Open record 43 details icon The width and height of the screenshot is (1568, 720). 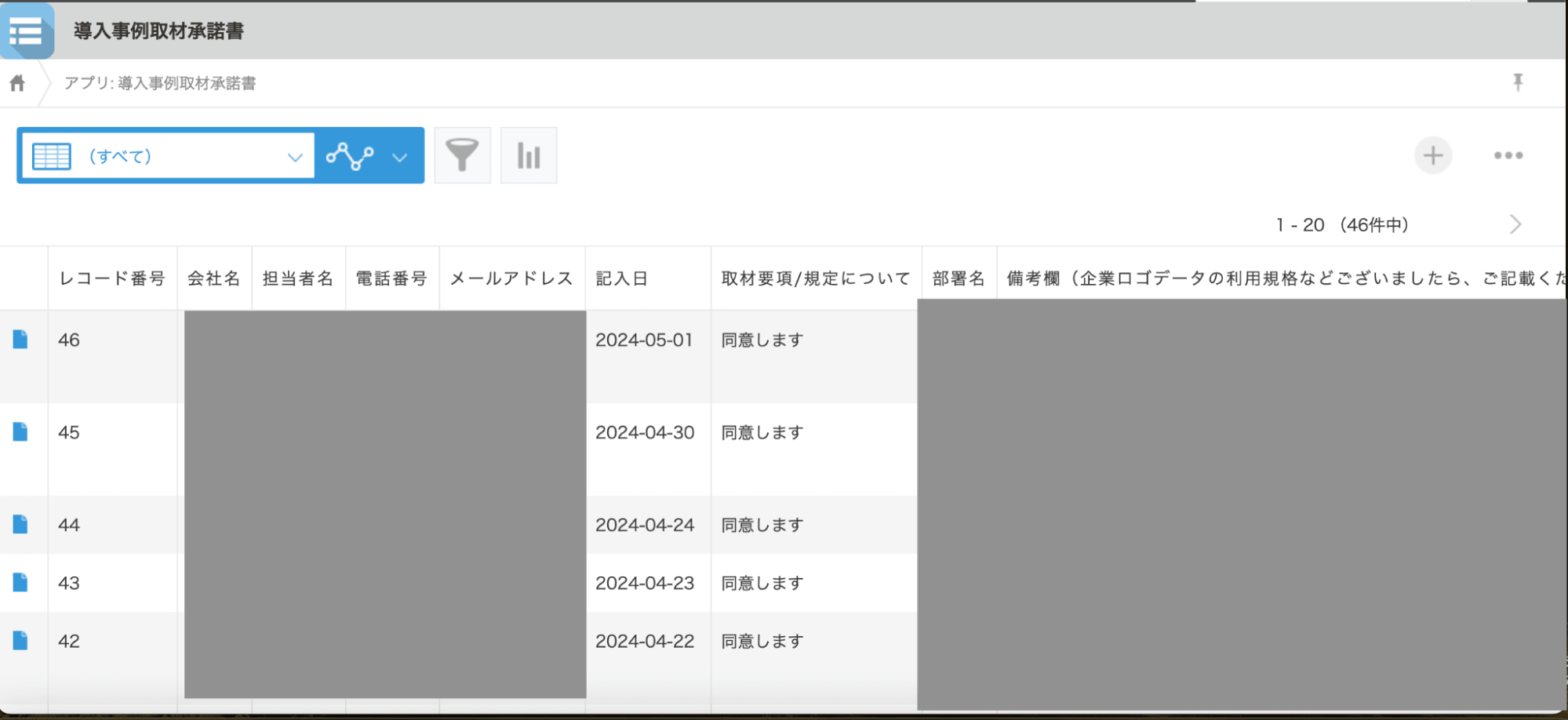point(20,583)
